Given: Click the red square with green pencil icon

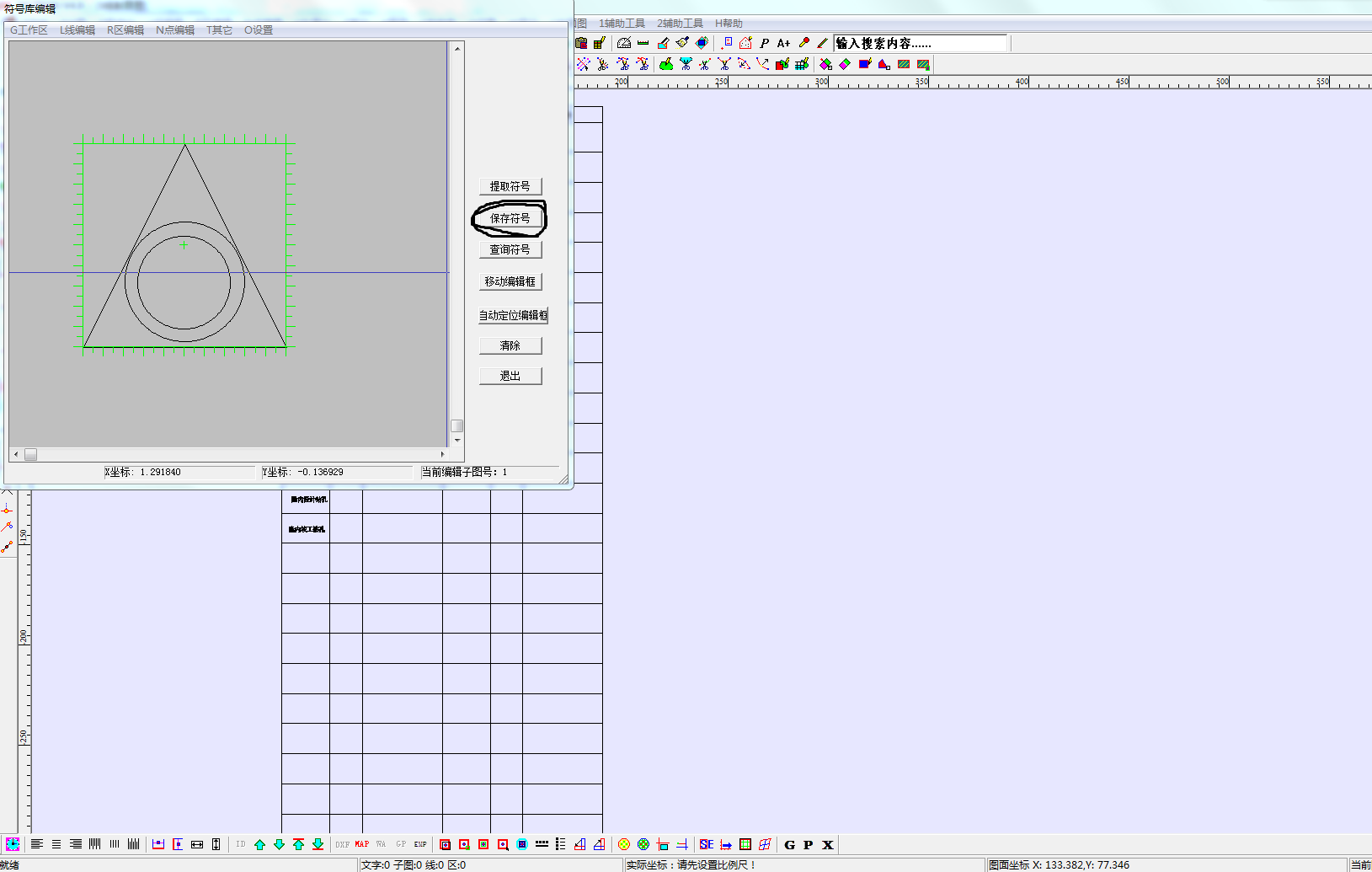Looking at the screenshot, I should click(782, 64).
